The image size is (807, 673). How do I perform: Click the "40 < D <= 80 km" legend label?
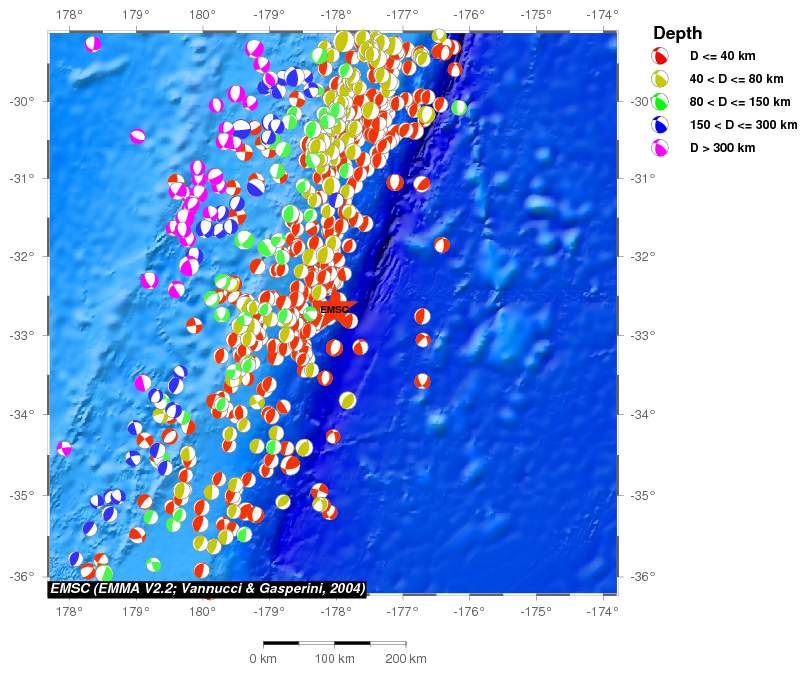click(x=736, y=79)
